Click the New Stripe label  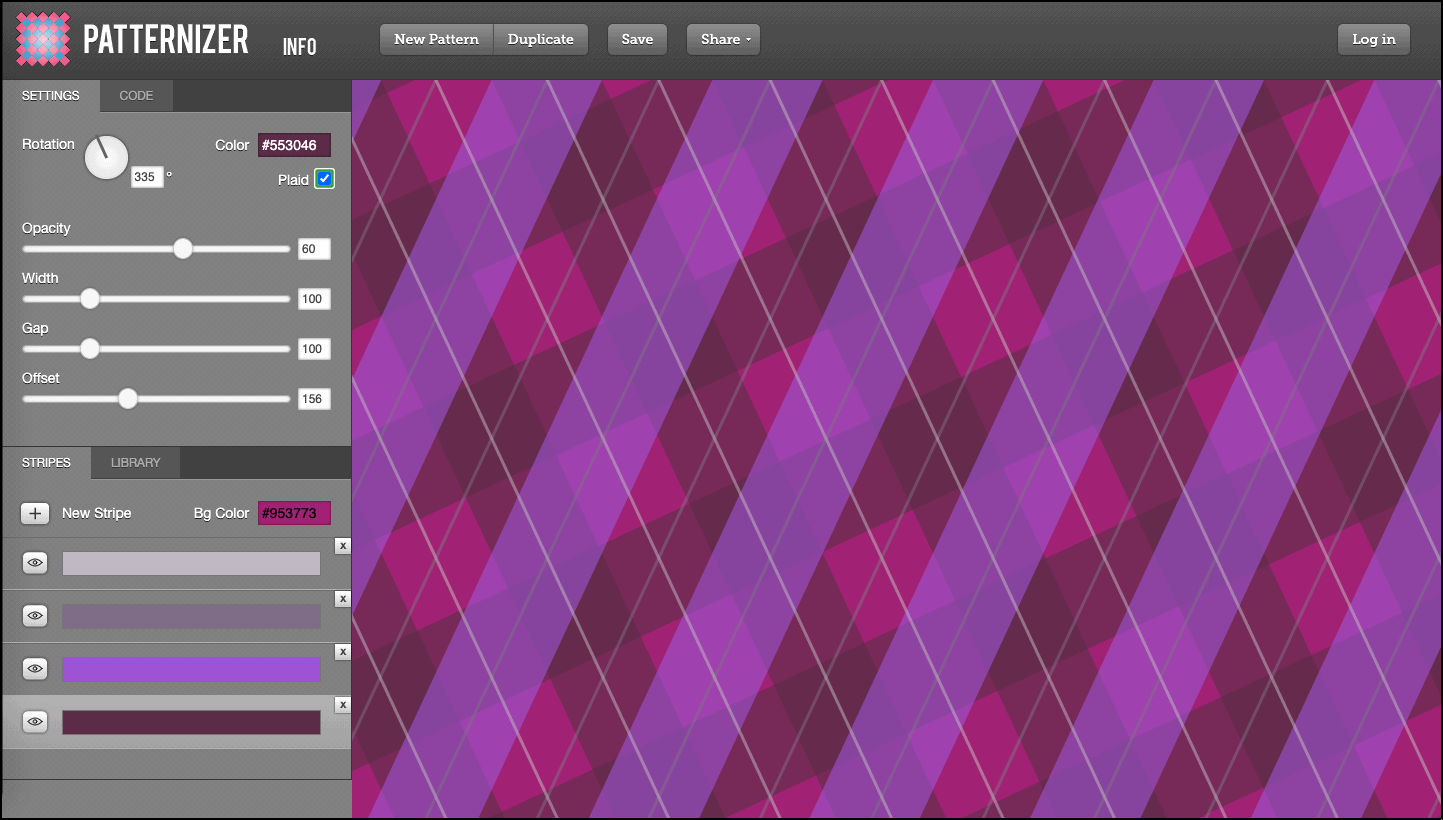point(97,513)
